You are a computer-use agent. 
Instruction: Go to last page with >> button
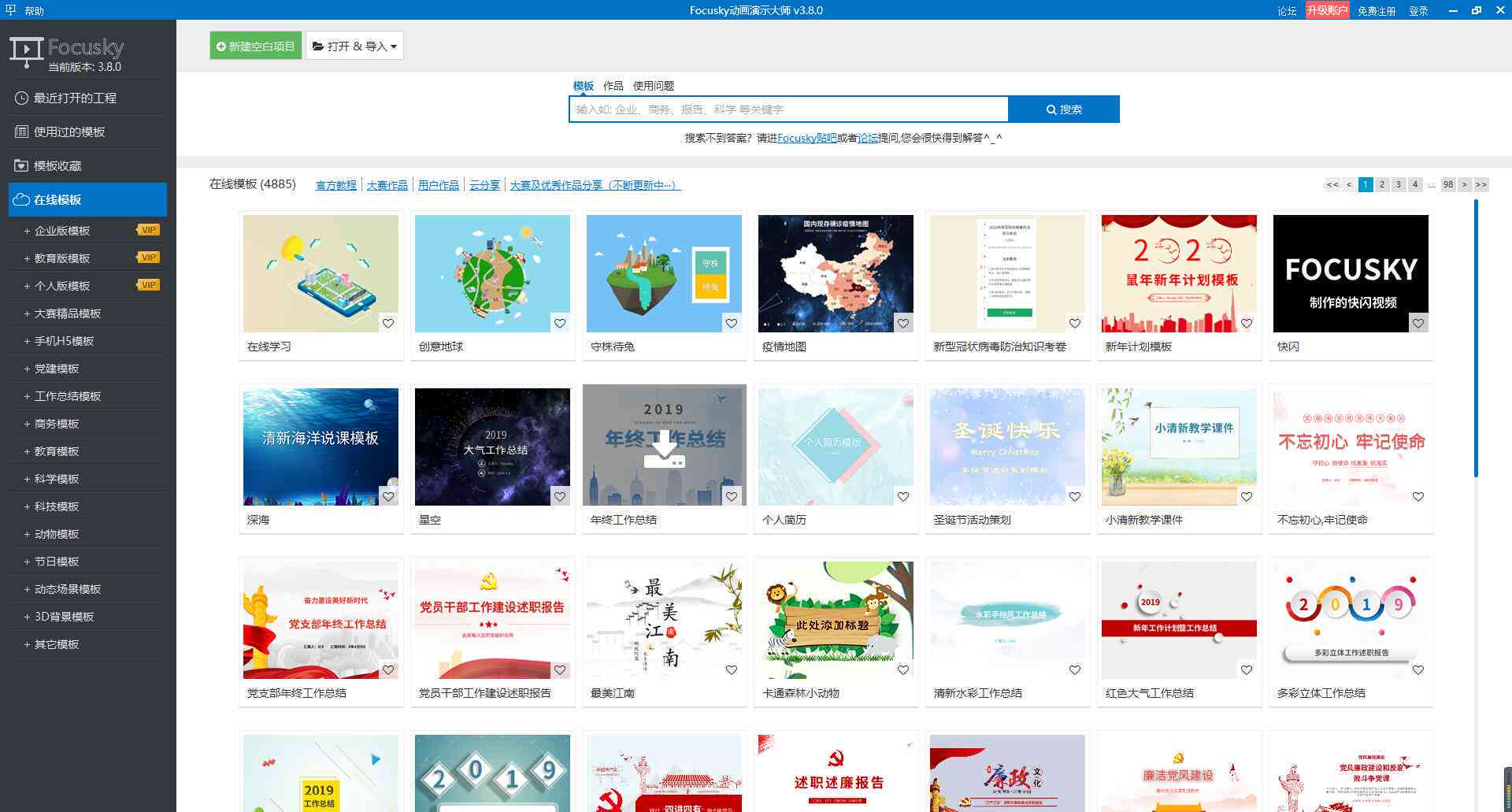point(1481,184)
